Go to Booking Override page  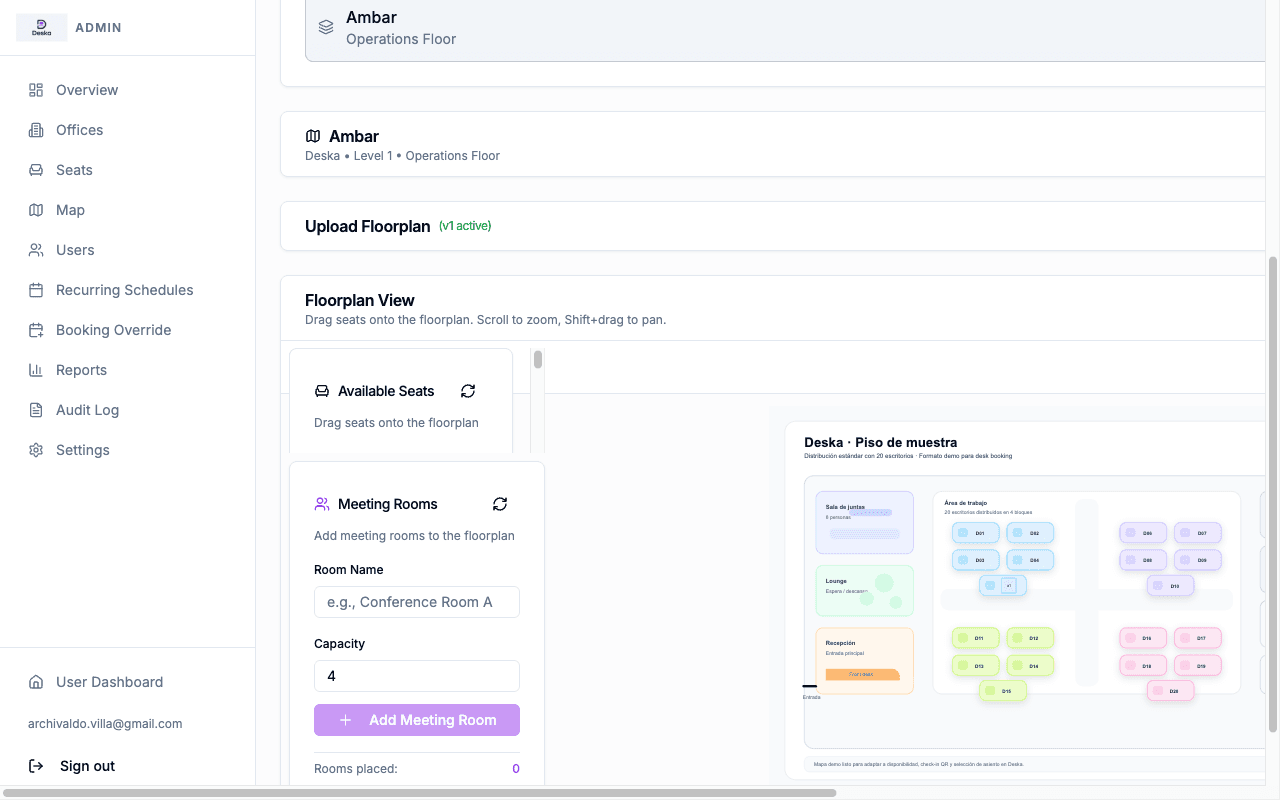click(113, 330)
